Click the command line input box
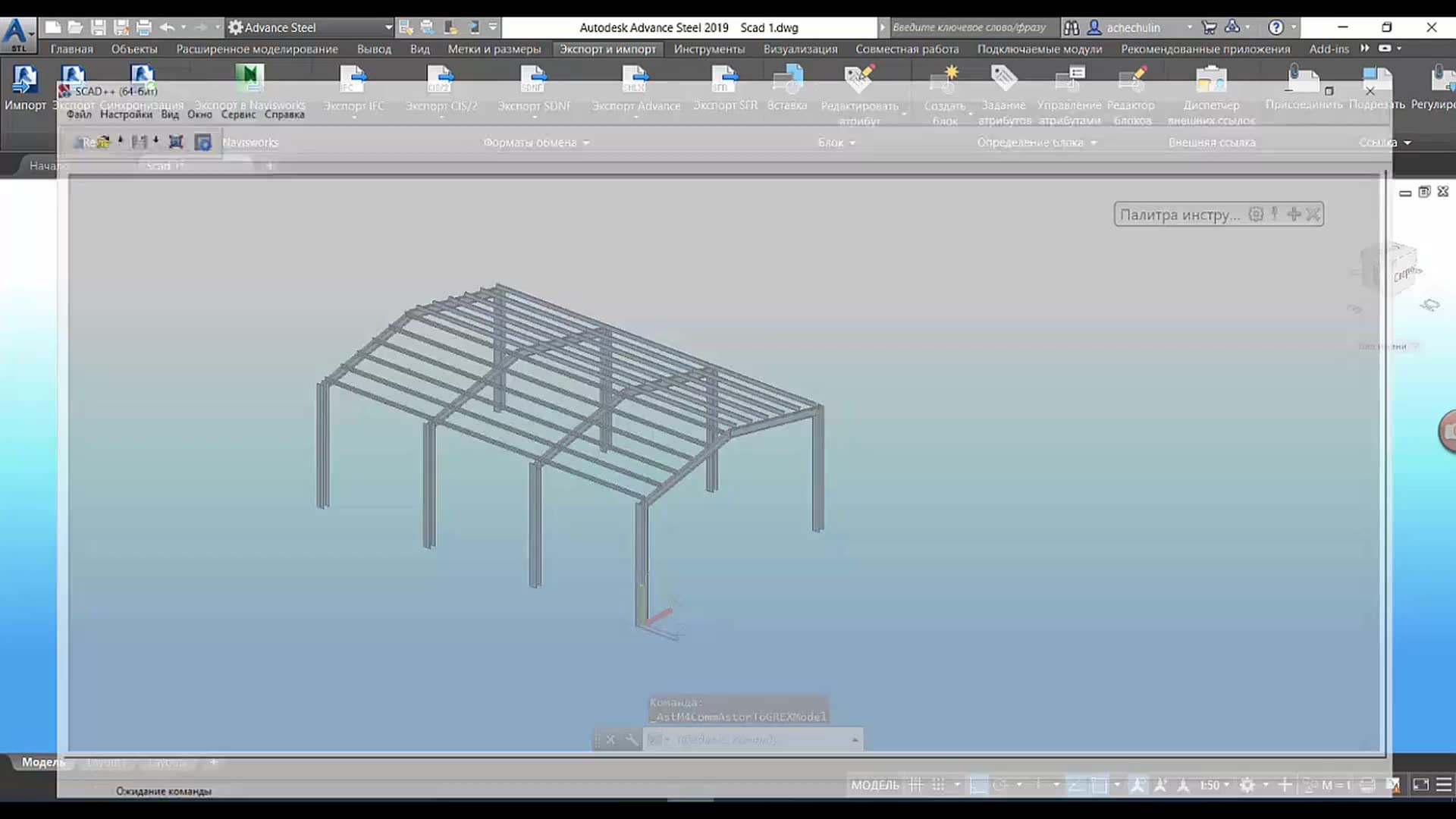 (x=751, y=739)
